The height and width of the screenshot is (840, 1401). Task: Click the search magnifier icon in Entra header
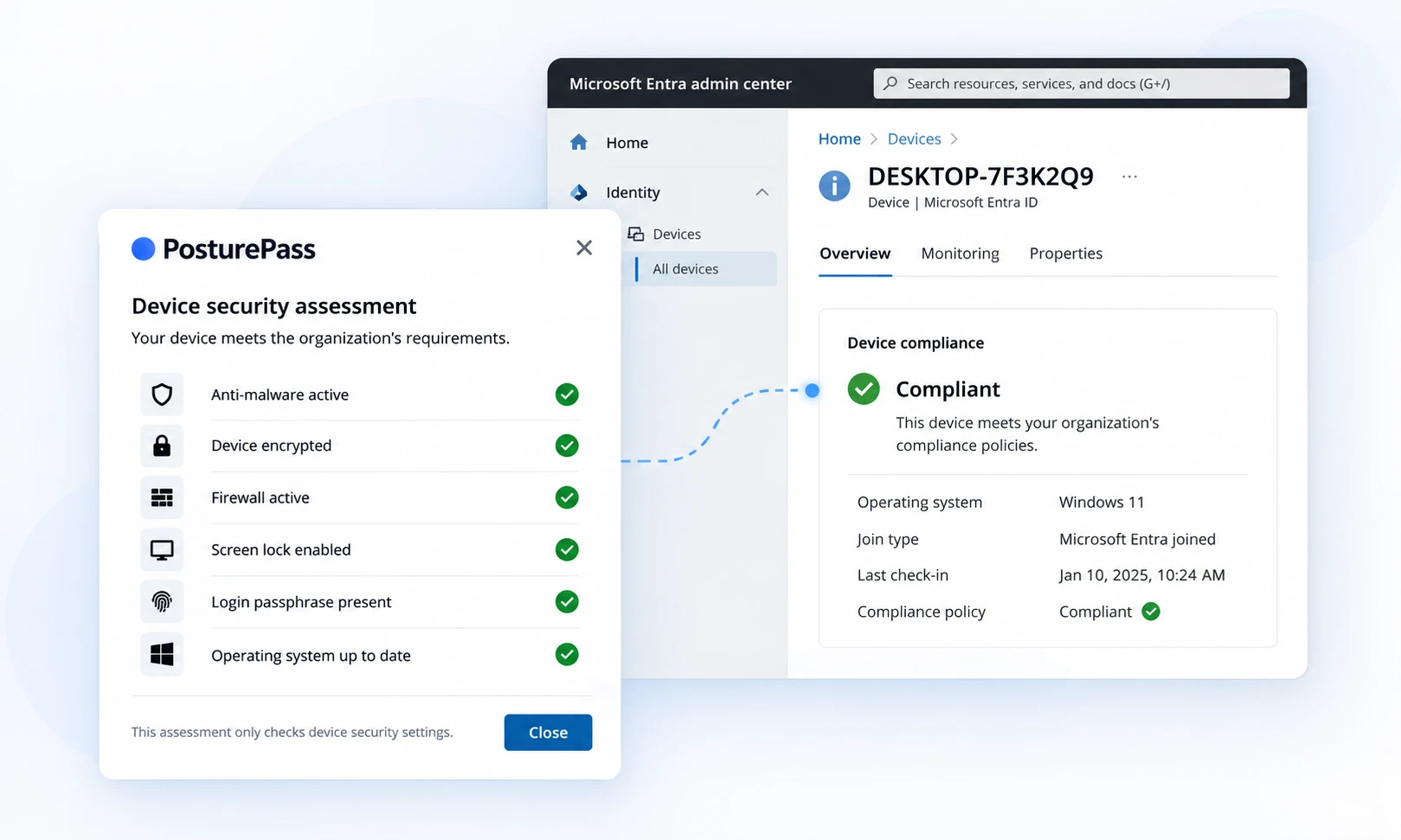pos(890,84)
